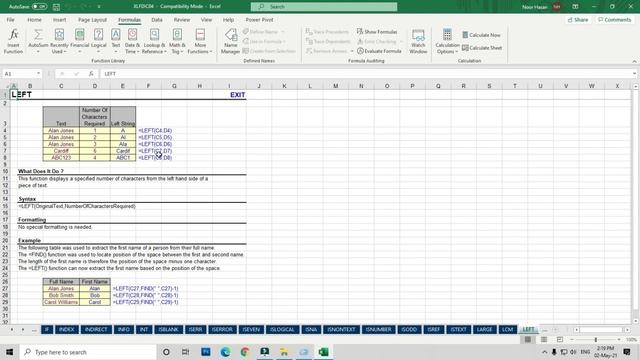Open Financial functions list

[x=80, y=41]
